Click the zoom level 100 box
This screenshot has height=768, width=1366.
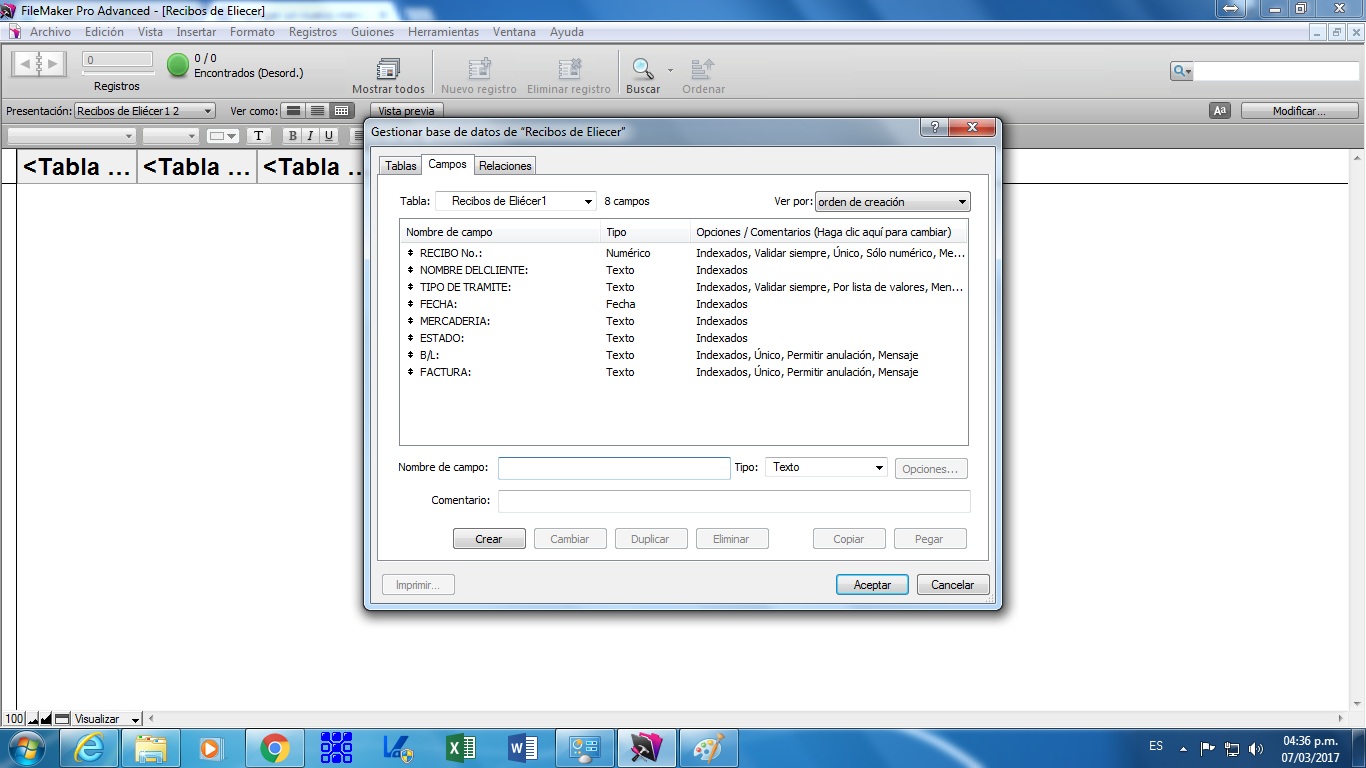pos(14,719)
